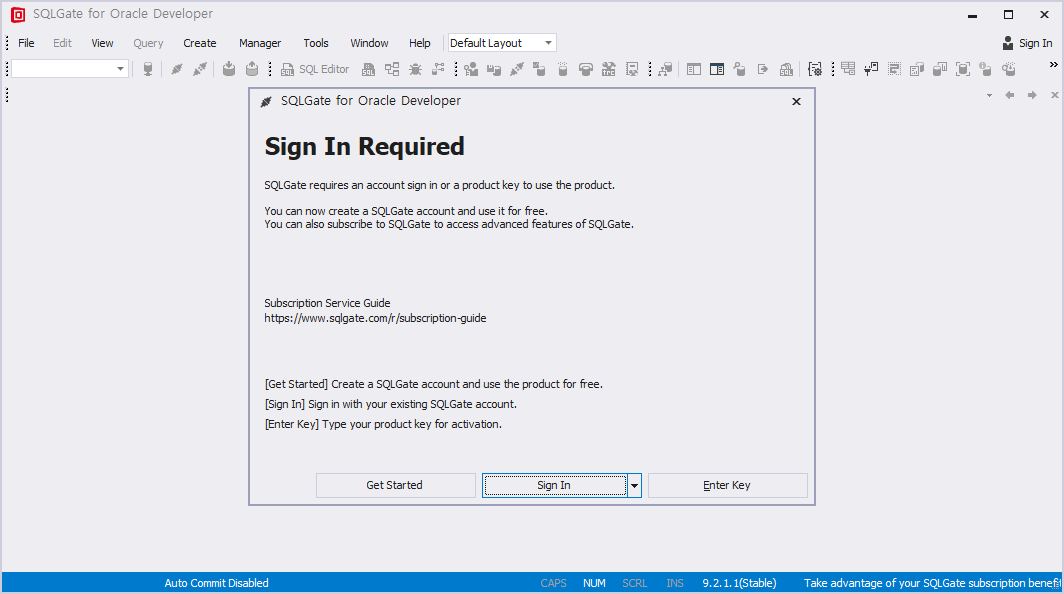Image resolution: width=1064 pixels, height=594 pixels.
Task: Open the Help menu
Action: coord(419,43)
